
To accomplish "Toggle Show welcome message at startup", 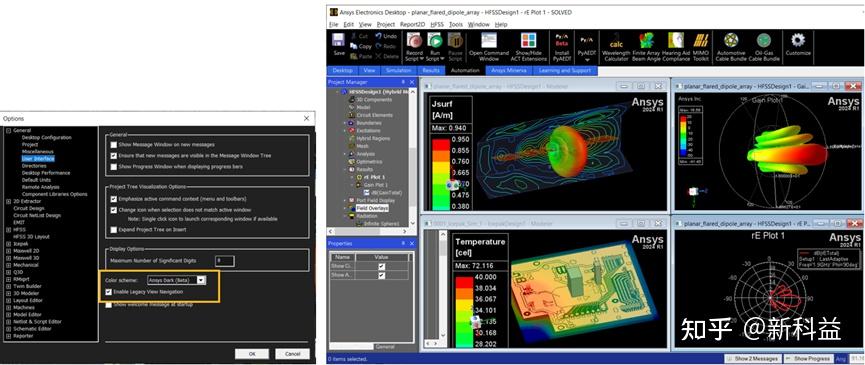I will (108, 304).
